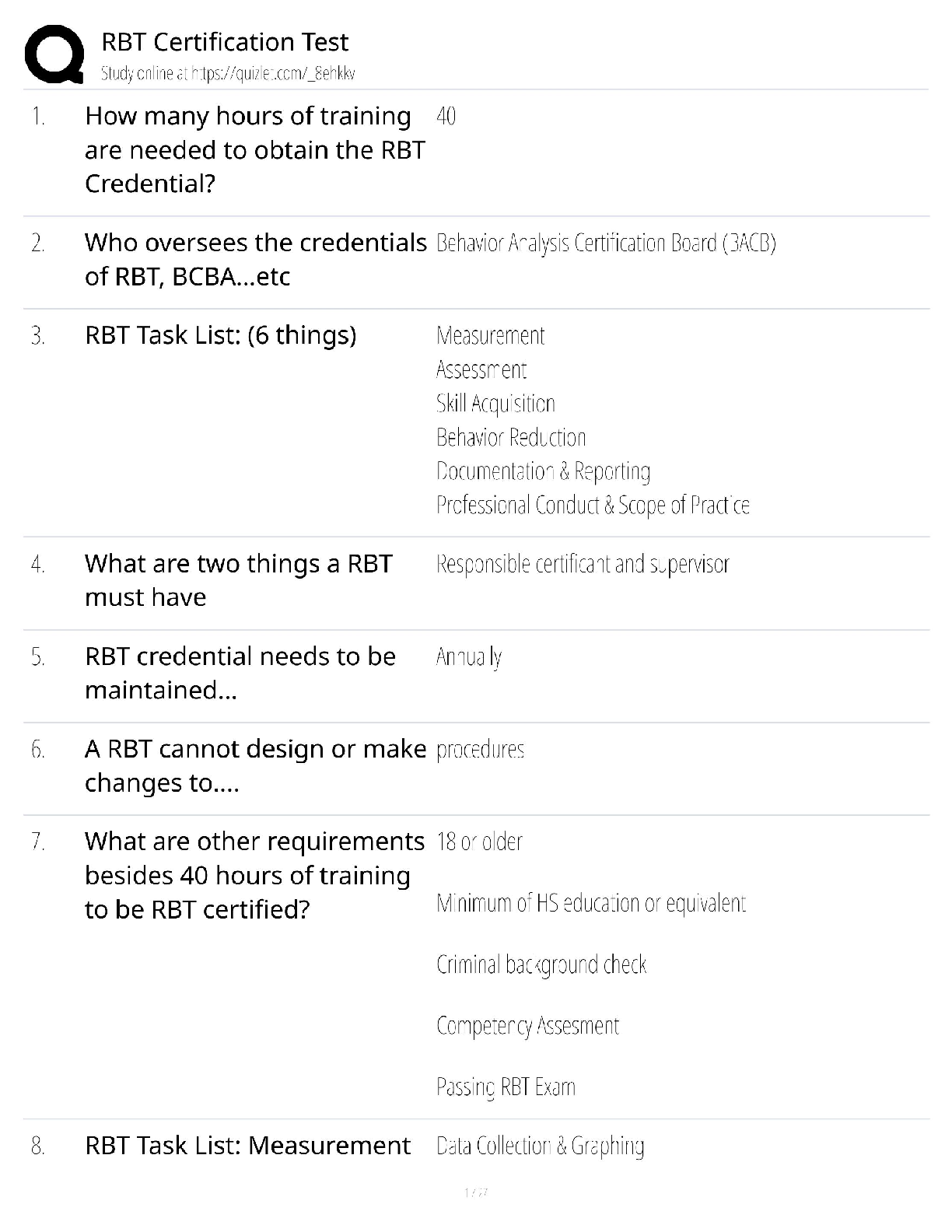Viewport: 952px width, 1232px height.
Task: Click the "Annually" answer text
Action: (468, 657)
